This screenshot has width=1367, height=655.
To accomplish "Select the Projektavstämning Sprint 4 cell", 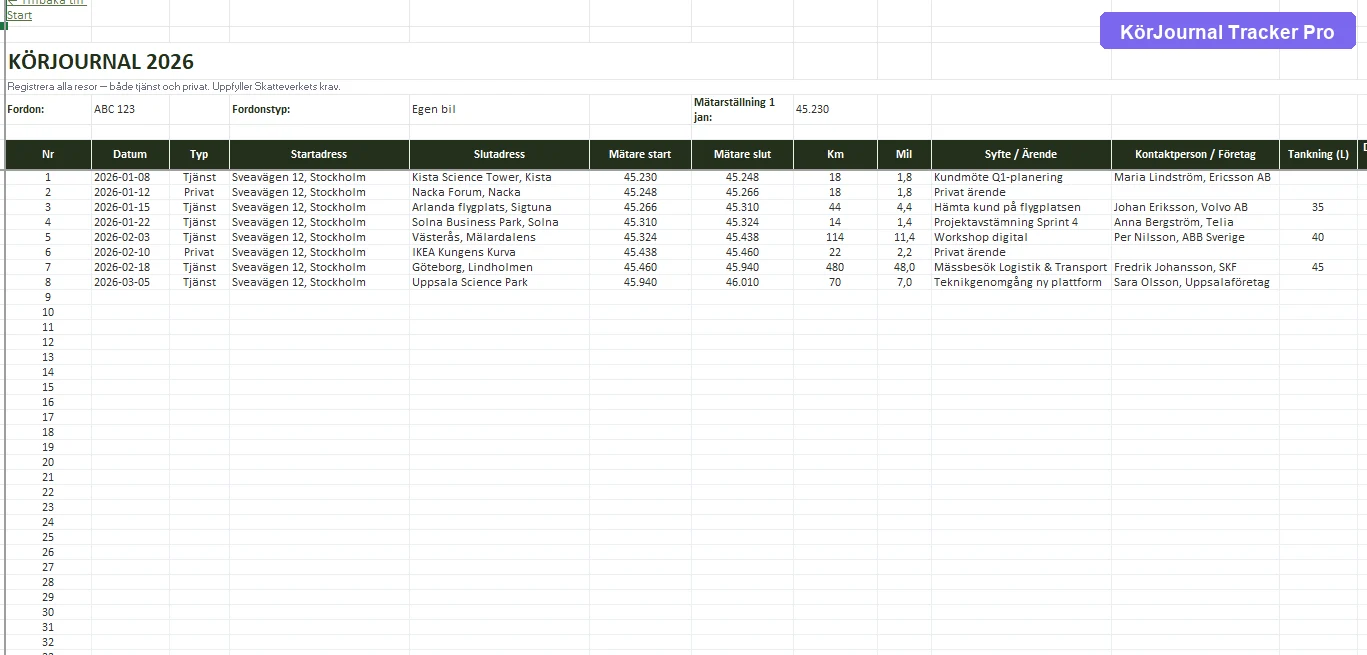I will 1021,222.
